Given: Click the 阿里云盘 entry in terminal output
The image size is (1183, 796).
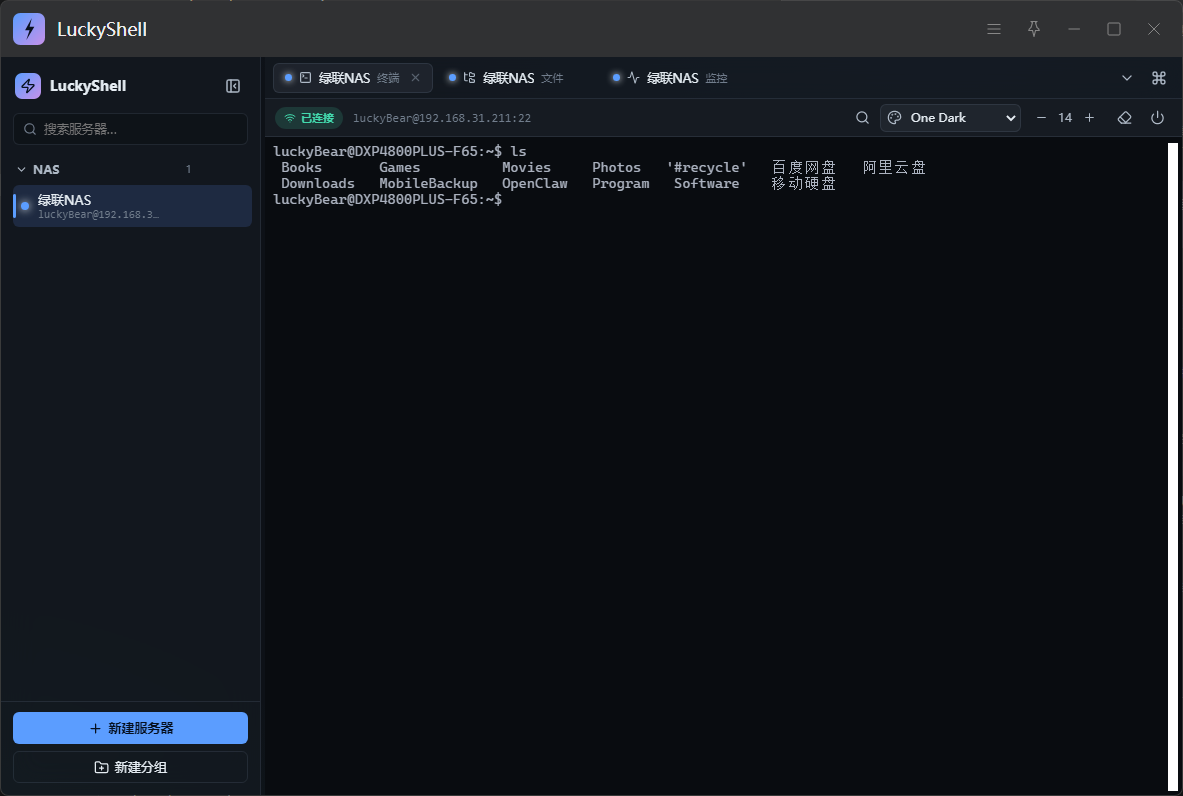Looking at the screenshot, I should coord(894,167).
